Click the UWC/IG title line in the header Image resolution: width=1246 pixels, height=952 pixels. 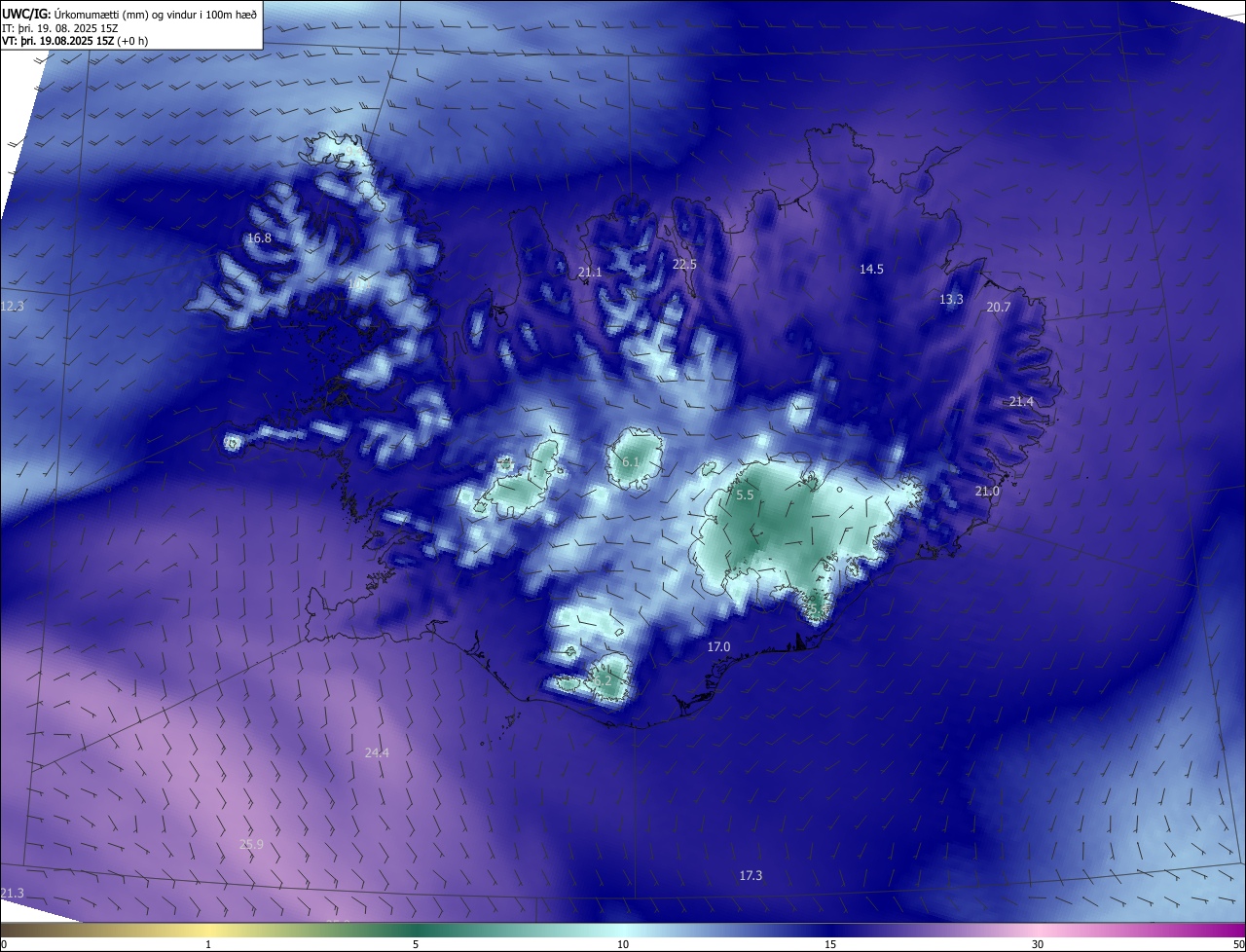tap(129, 14)
